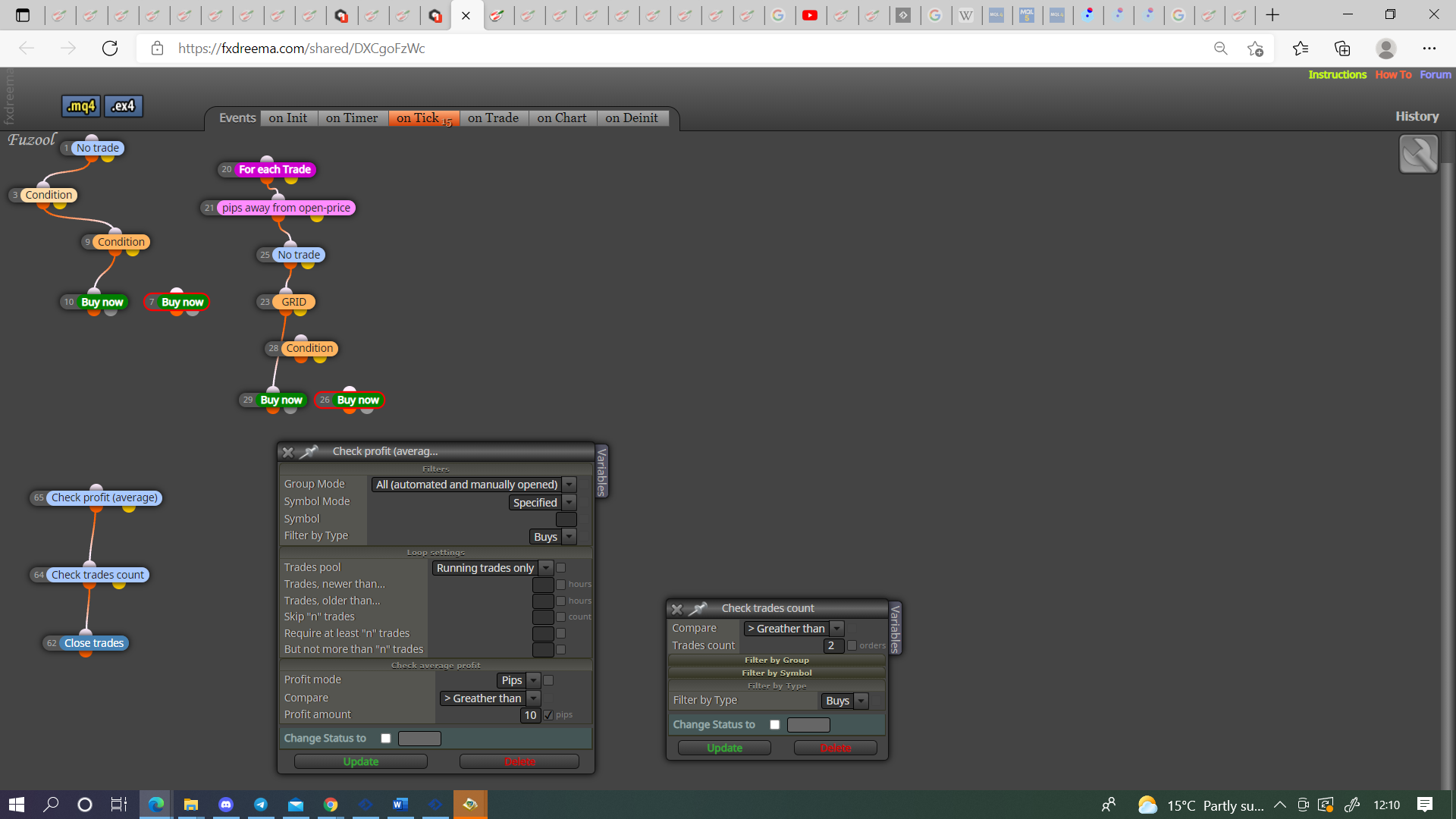Switch to on Timer tab
The width and height of the screenshot is (1456, 819).
(352, 118)
